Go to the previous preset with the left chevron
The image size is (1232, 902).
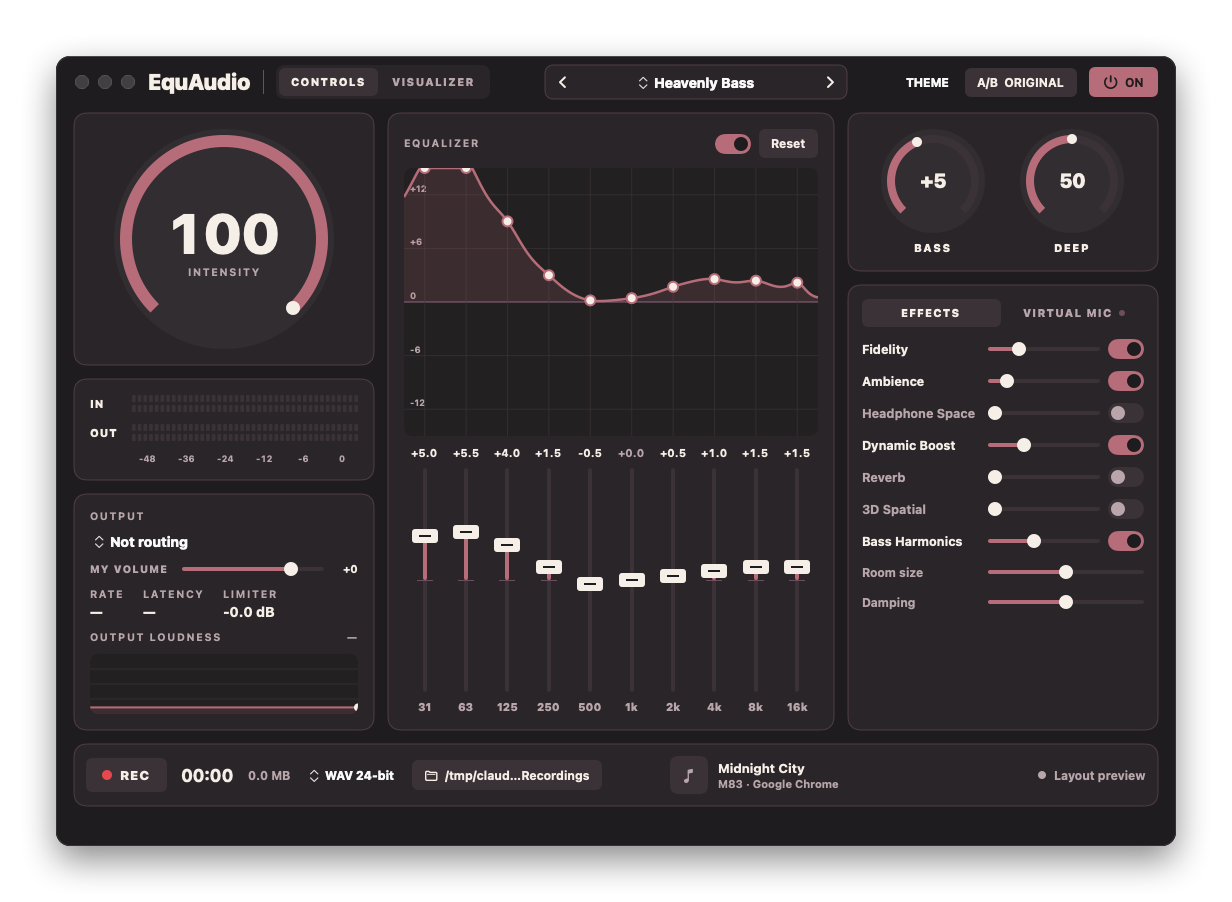point(563,83)
